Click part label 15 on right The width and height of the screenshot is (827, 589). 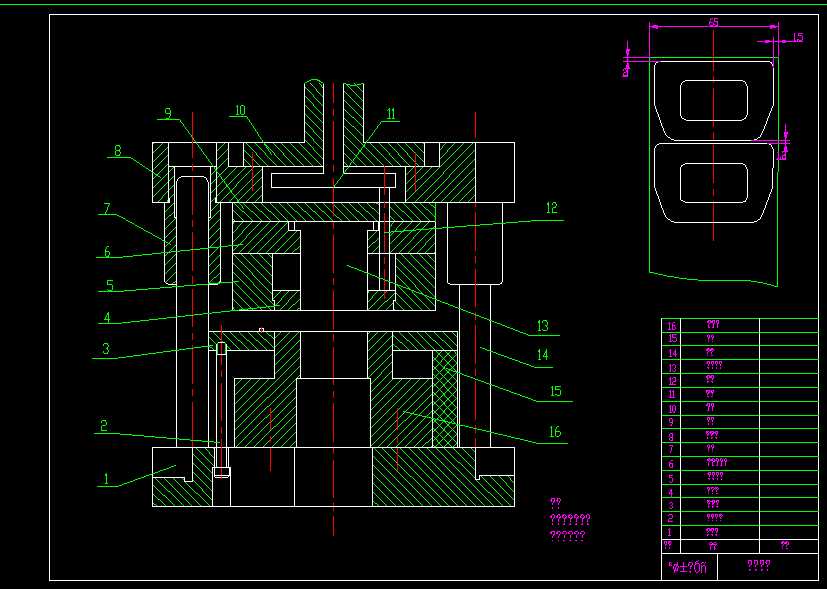click(556, 391)
